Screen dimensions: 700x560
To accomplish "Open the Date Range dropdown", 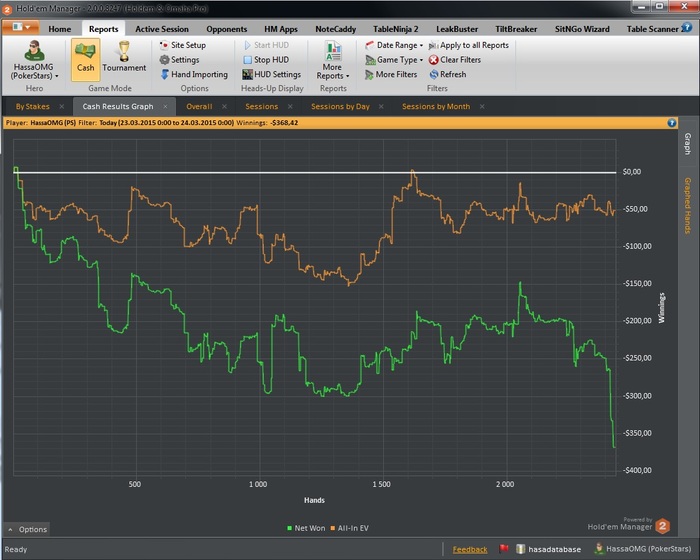I will click(394, 45).
